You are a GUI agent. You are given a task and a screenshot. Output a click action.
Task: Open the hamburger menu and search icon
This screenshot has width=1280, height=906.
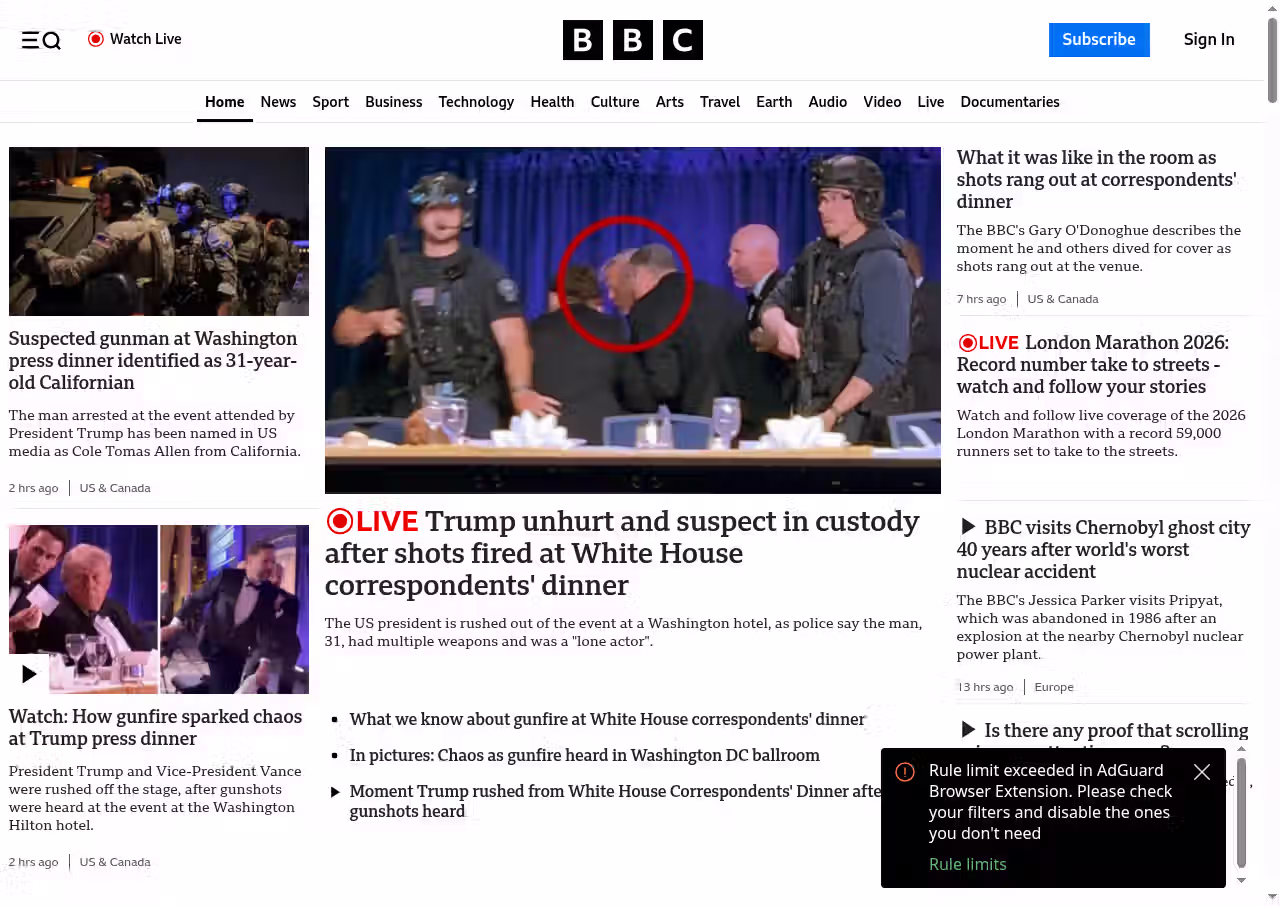(41, 40)
